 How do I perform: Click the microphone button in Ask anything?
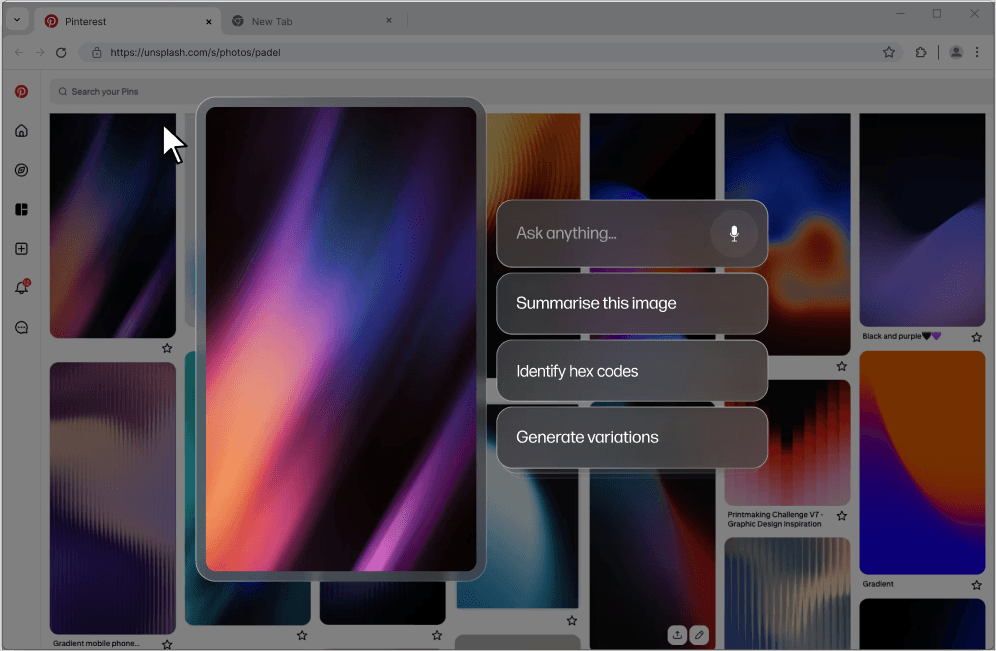click(734, 234)
